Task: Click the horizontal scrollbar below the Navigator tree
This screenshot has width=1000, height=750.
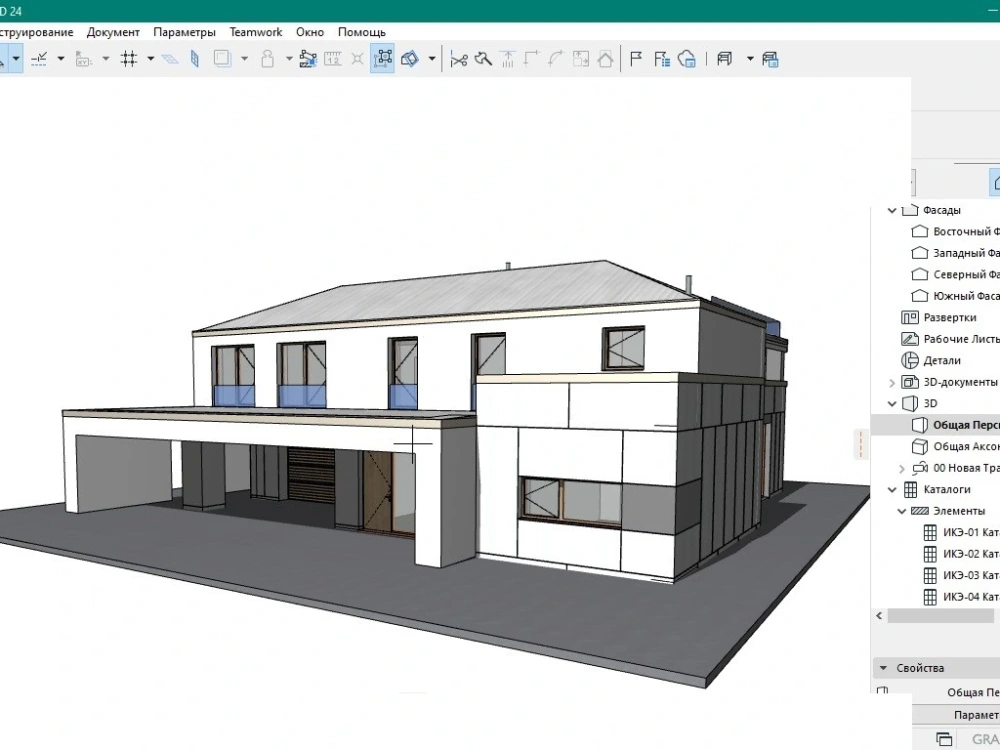Action: [940, 616]
